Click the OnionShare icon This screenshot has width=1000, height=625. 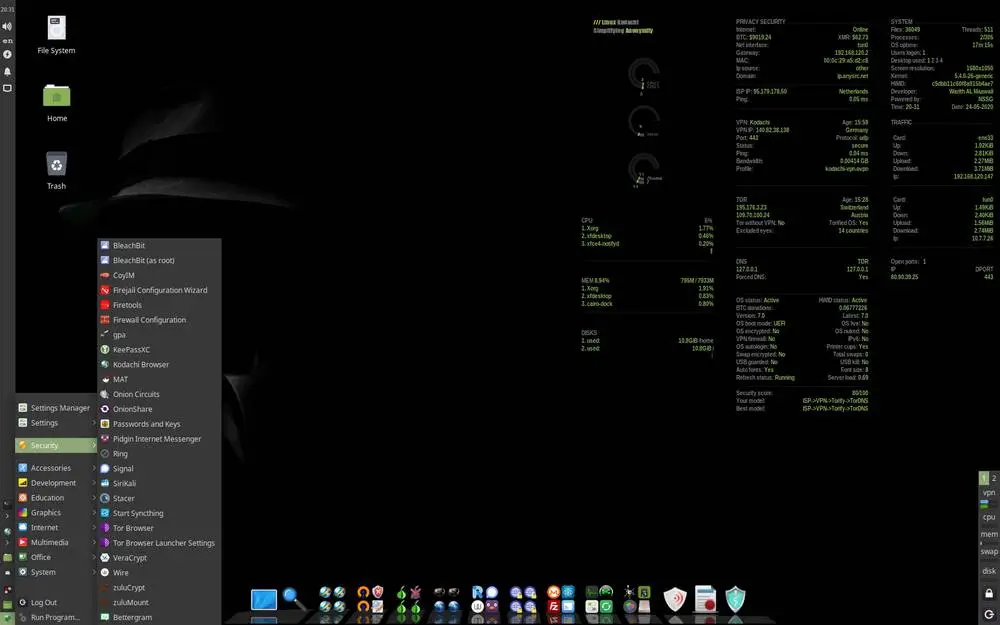(x=105, y=409)
